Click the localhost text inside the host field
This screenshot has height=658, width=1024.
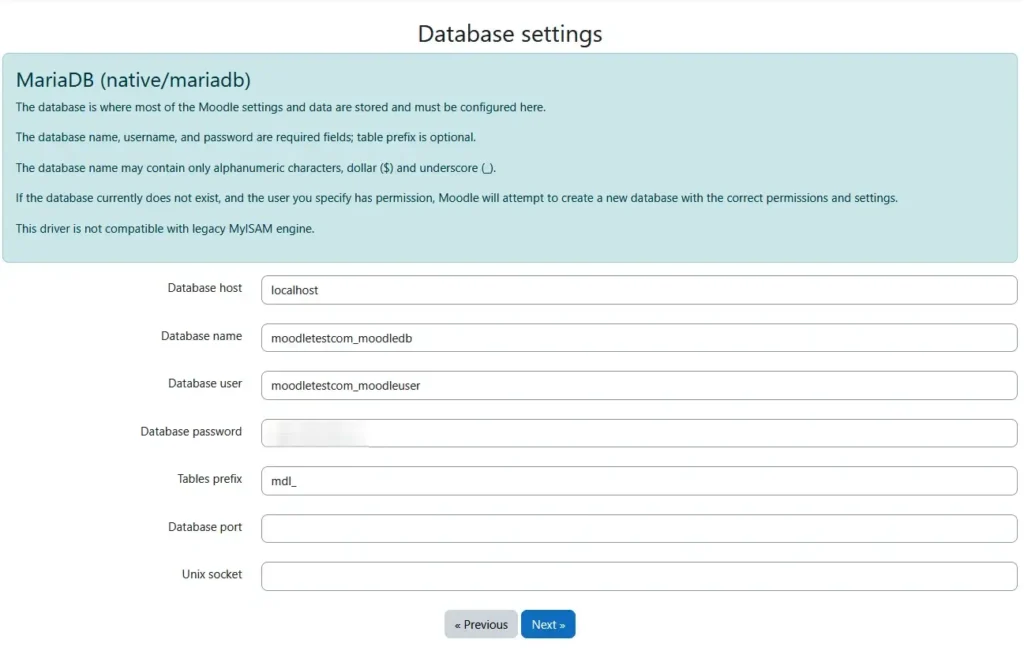(x=291, y=290)
